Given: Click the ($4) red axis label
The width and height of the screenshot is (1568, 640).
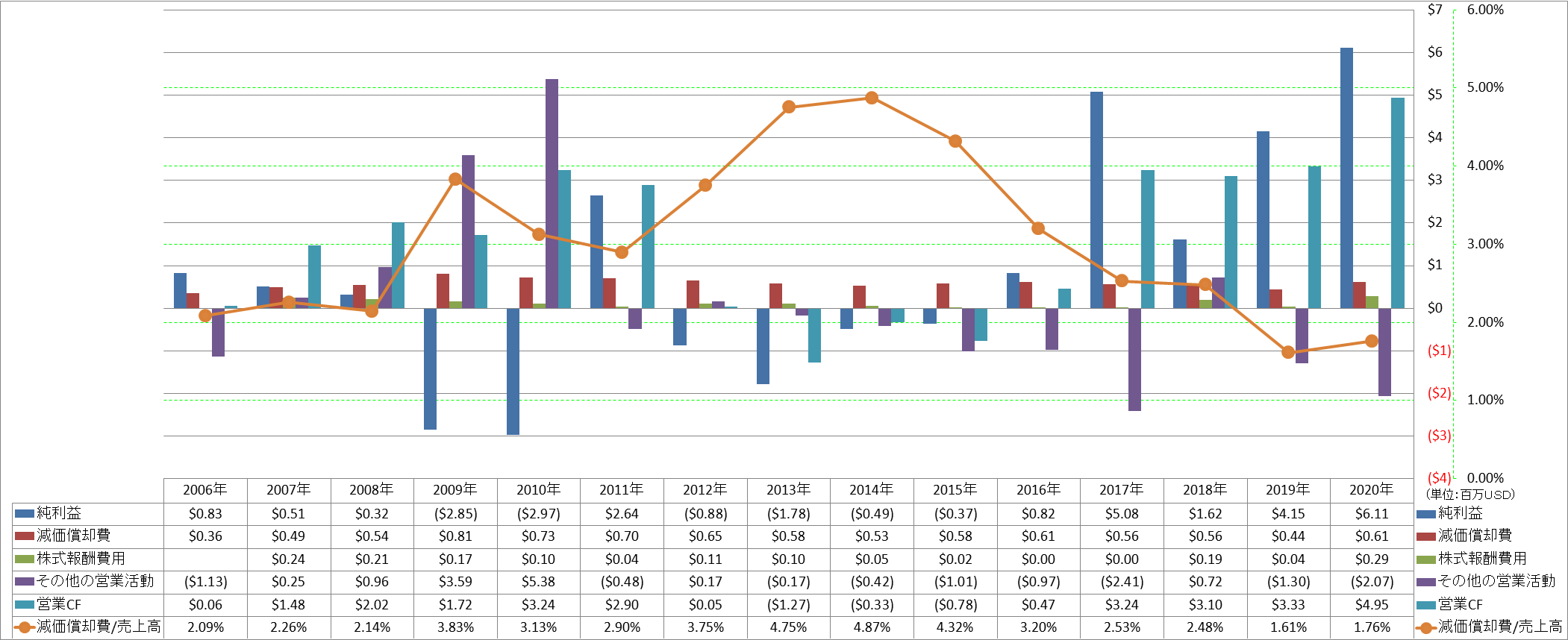Looking at the screenshot, I should (1439, 477).
